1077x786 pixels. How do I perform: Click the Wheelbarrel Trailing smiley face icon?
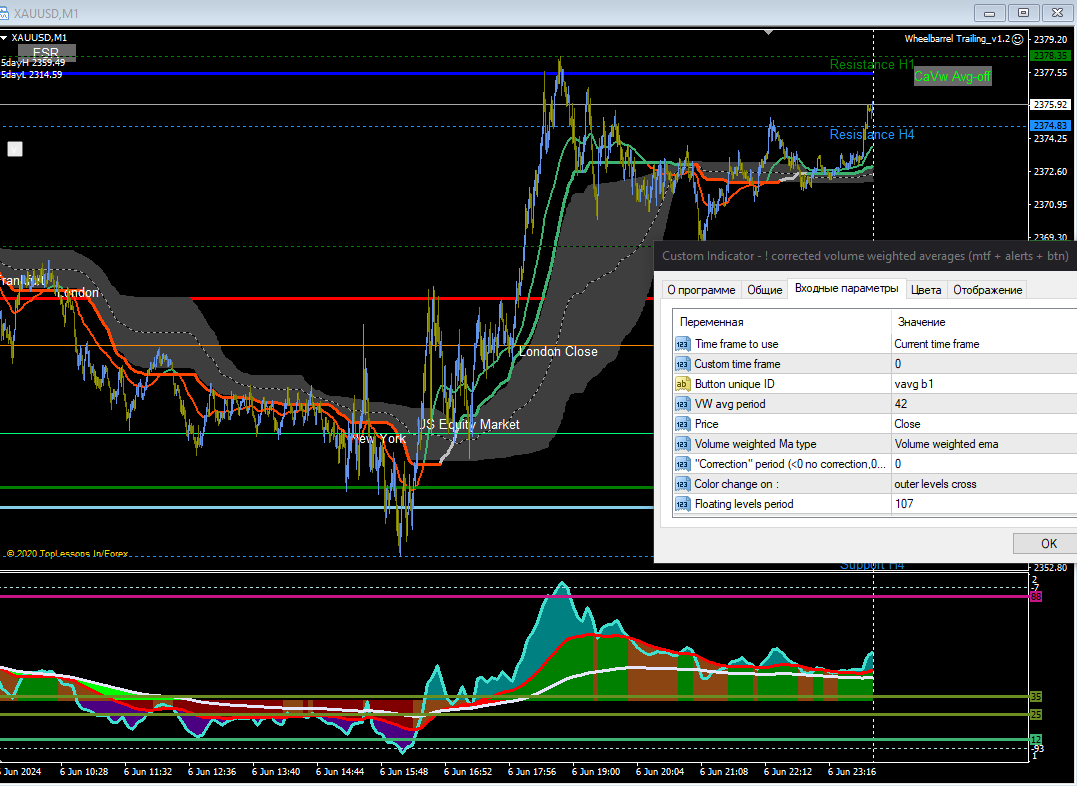coord(1017,38)
